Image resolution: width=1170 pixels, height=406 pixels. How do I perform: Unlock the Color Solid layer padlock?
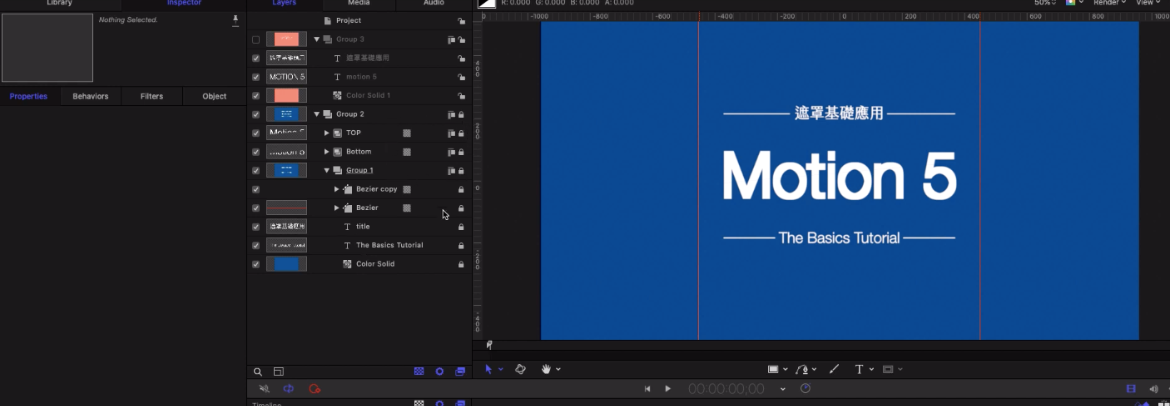pyautogui.click(x=461, y=264)
